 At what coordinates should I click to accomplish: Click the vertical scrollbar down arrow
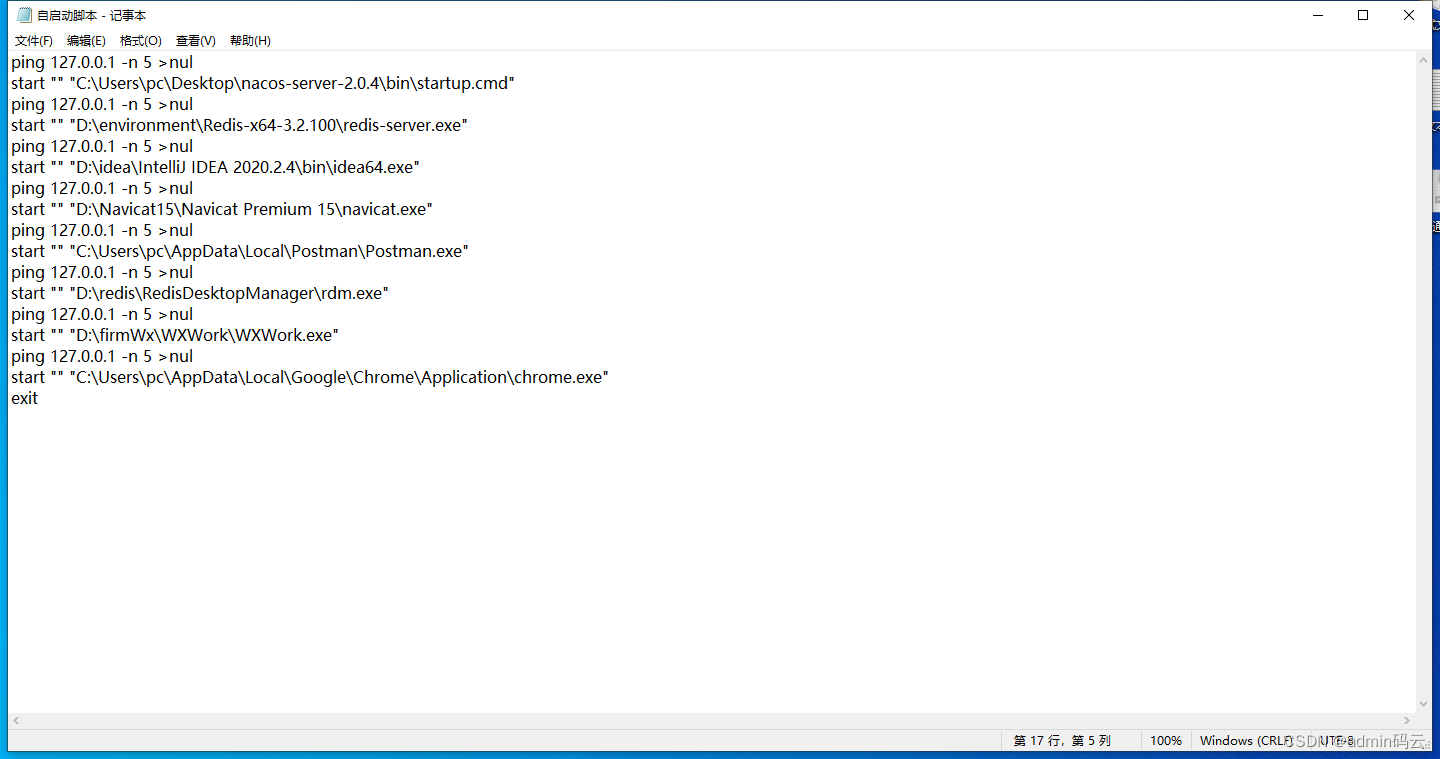coord(1424,704)
